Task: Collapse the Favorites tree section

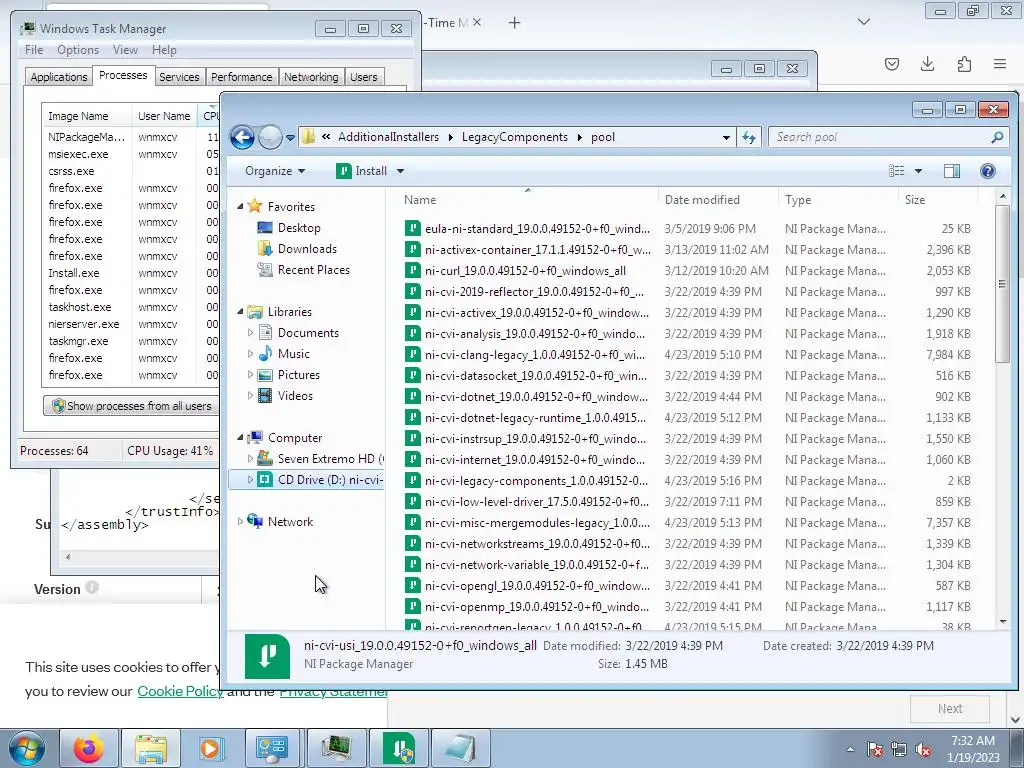Action: click(x=240, y=206)
